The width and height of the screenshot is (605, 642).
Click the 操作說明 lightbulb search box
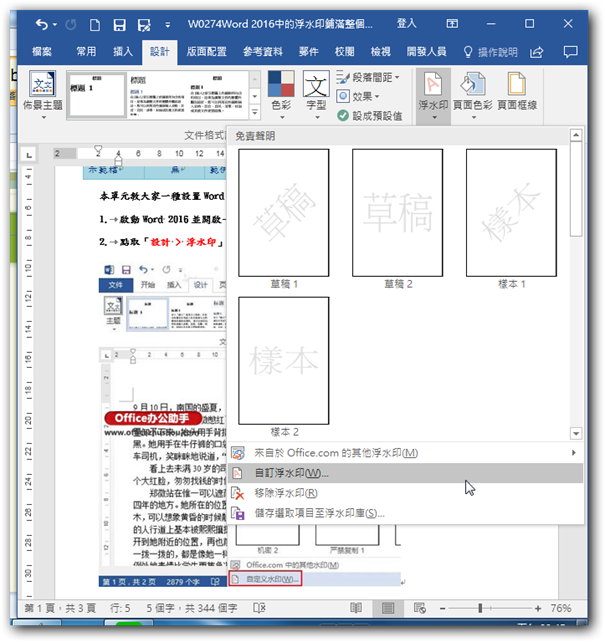coord(490,52)
